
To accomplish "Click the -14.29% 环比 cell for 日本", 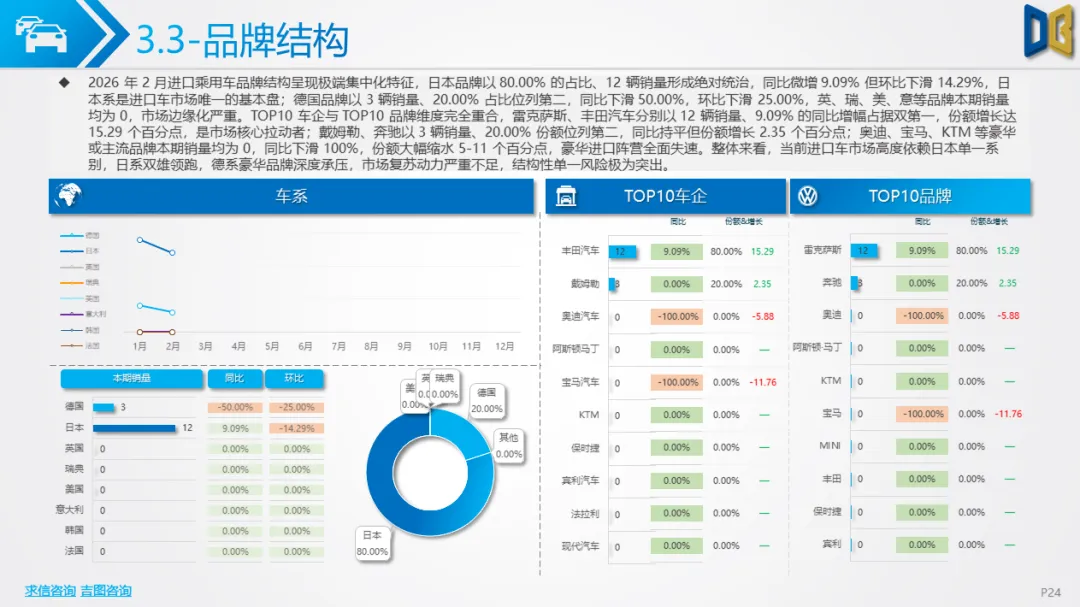I will click(x=296, y=428).
